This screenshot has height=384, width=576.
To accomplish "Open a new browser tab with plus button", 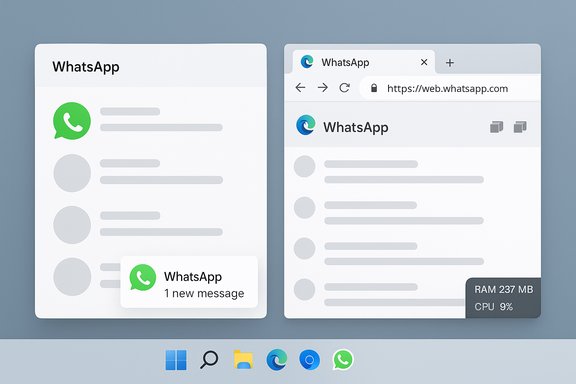I will (x=450, y=63).
